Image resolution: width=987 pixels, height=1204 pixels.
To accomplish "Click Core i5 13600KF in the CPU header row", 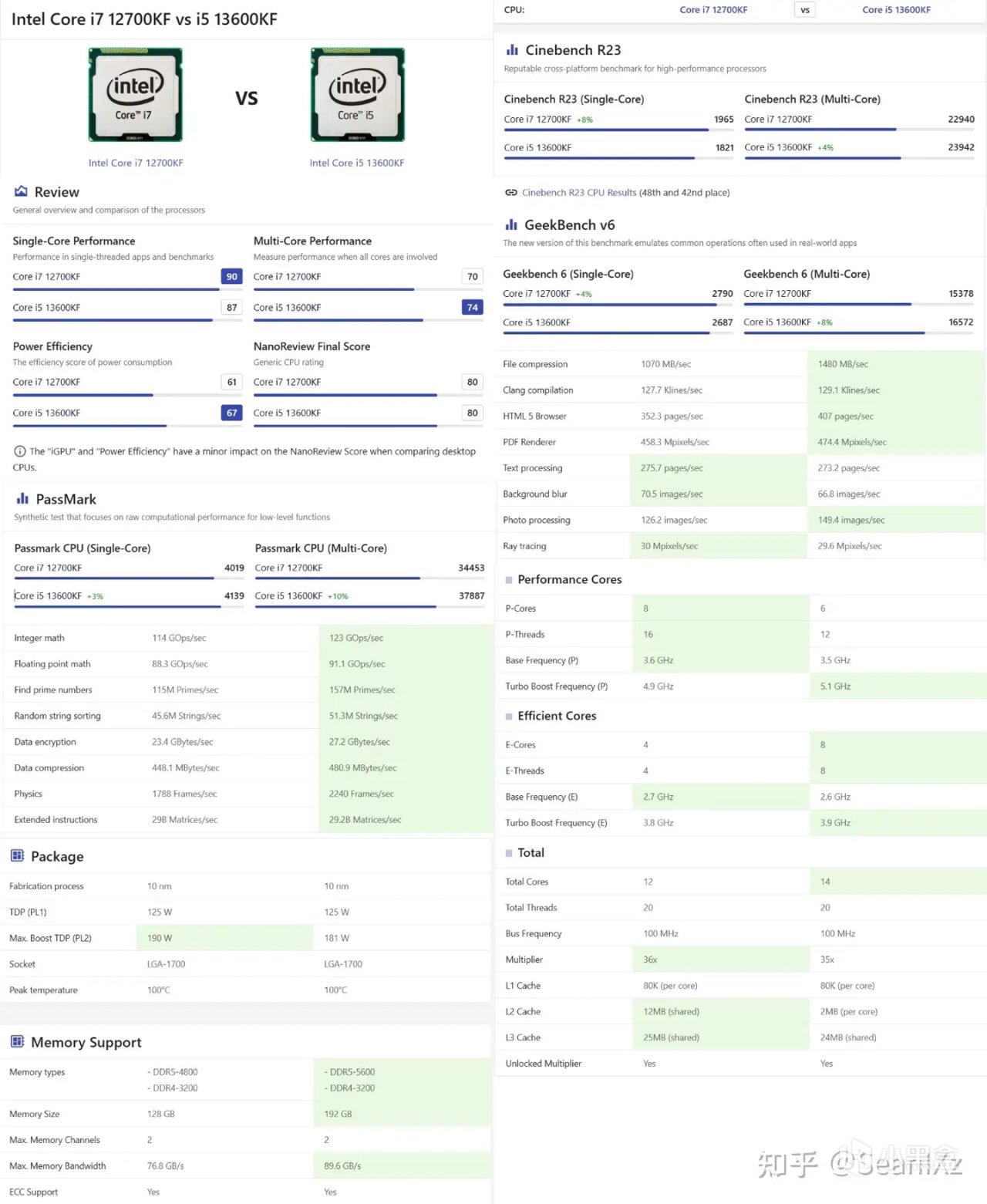I will click(x=896, y=10).
